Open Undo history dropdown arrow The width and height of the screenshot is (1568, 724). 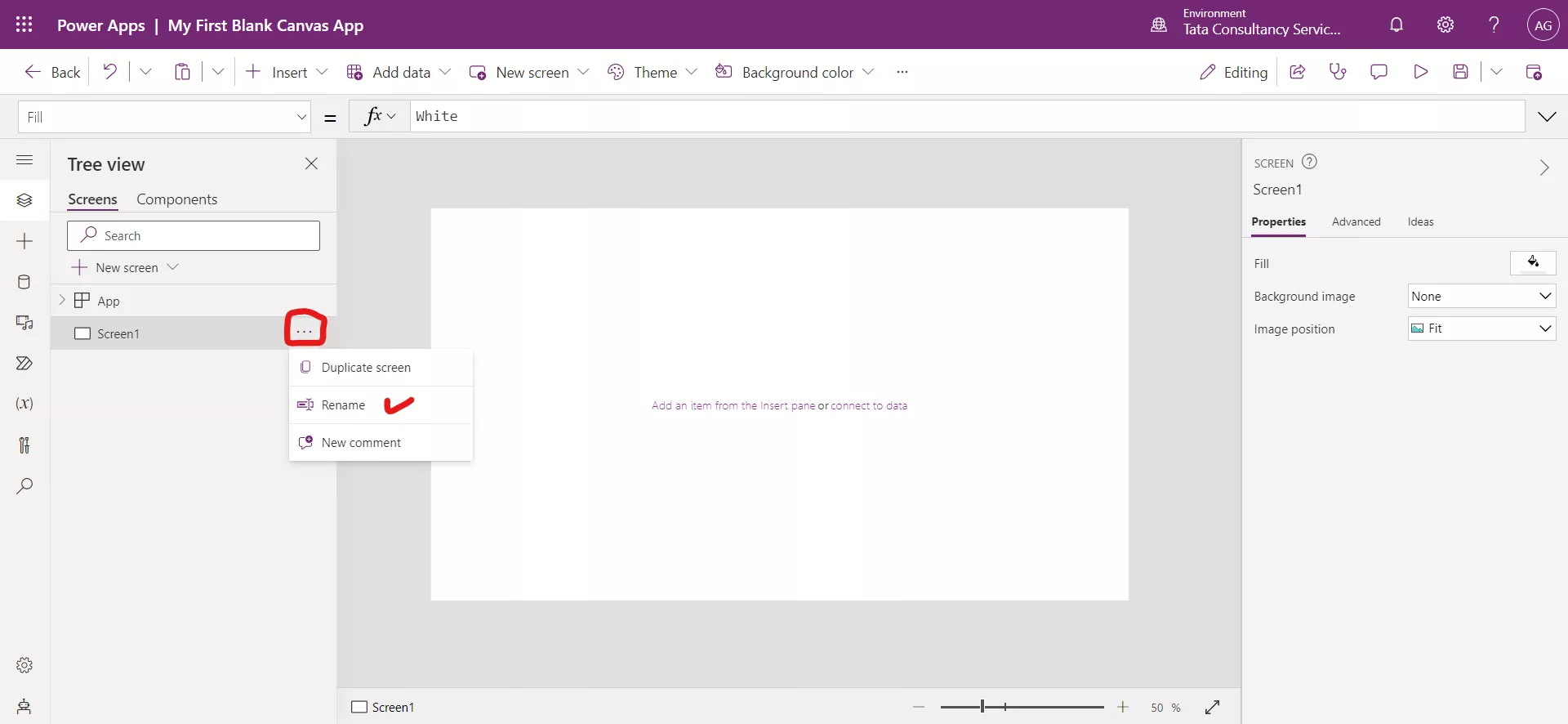click(x=145, y=72)
